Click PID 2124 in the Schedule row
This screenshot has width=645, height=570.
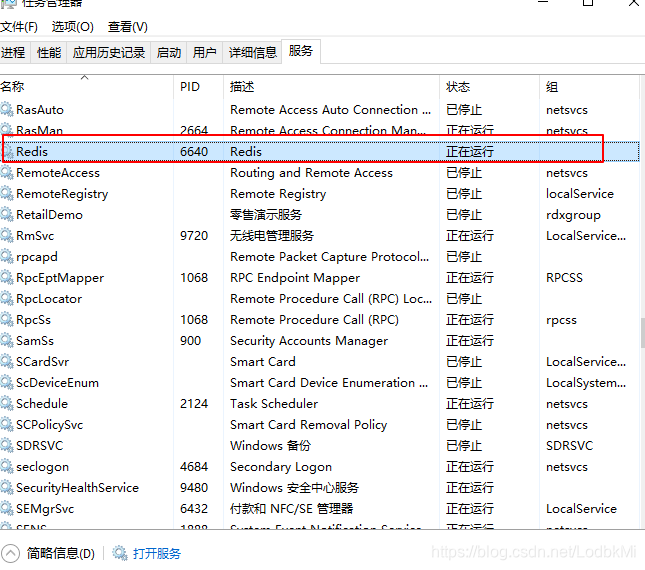[194, 403]
